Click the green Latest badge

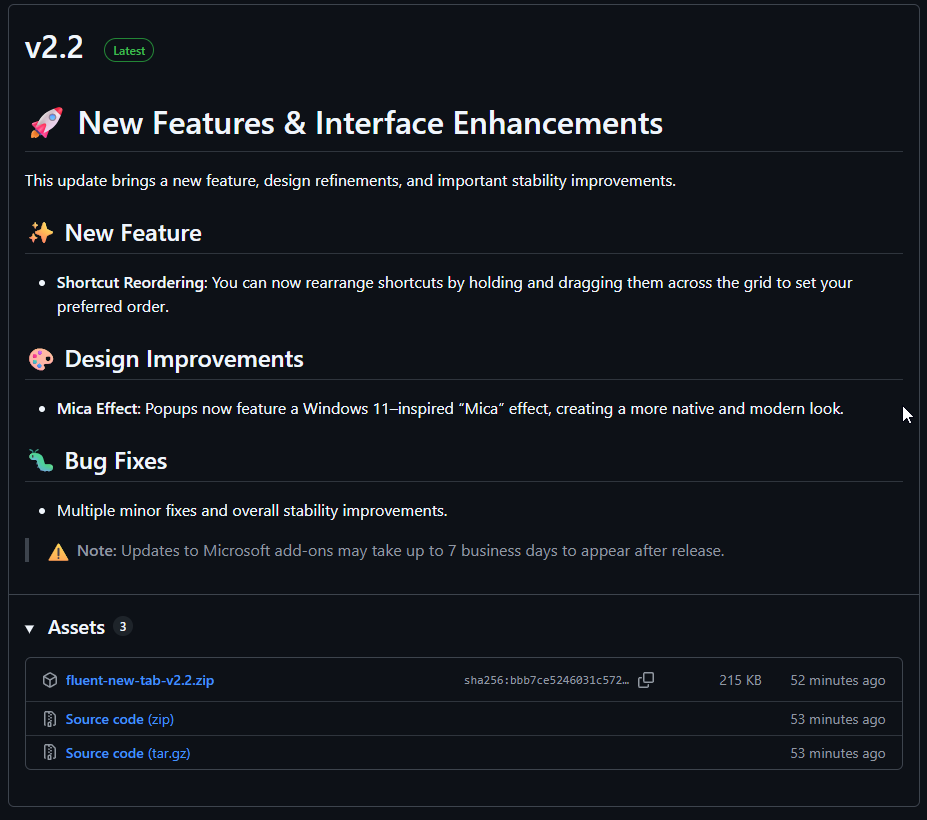[x=129, y=50]
